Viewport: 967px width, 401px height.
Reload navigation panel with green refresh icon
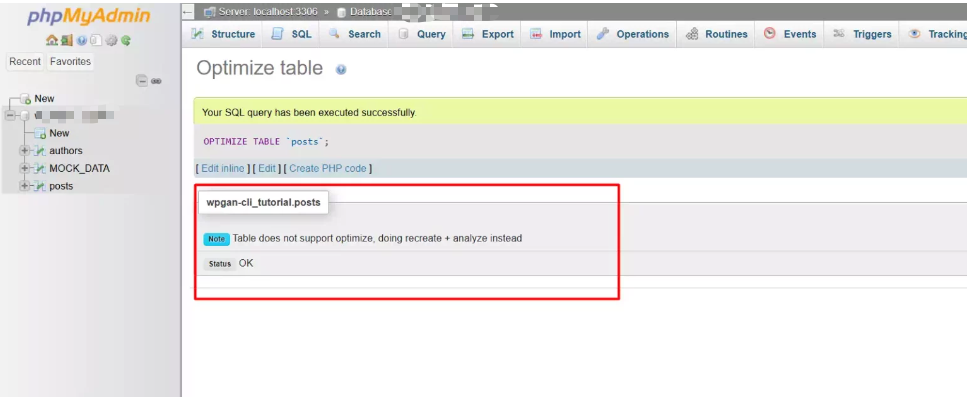coord(126,41)
